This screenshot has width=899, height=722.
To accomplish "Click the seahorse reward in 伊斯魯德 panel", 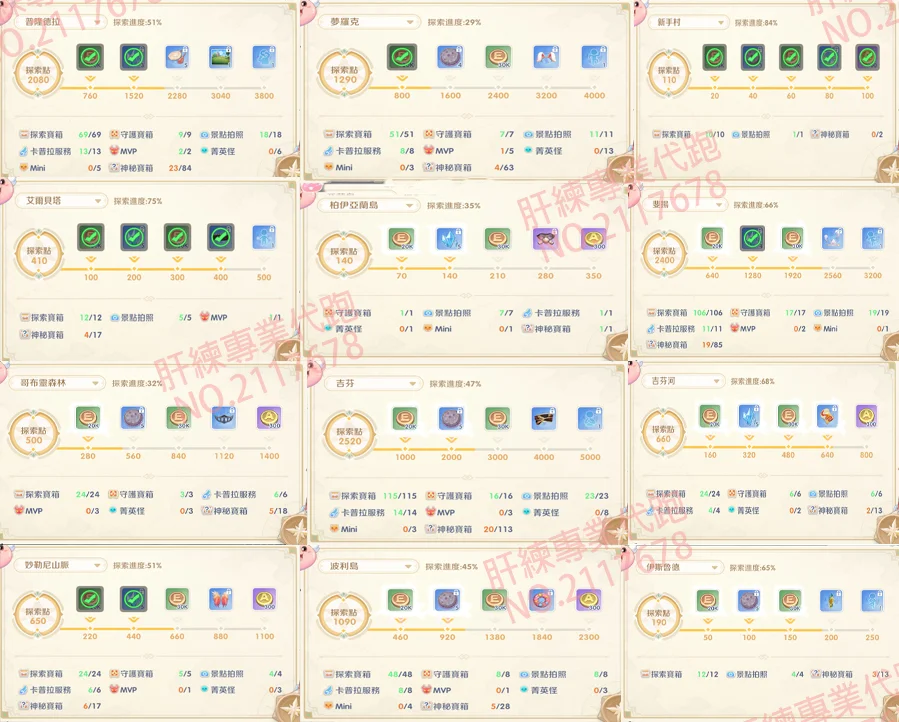I will [828, 599].
